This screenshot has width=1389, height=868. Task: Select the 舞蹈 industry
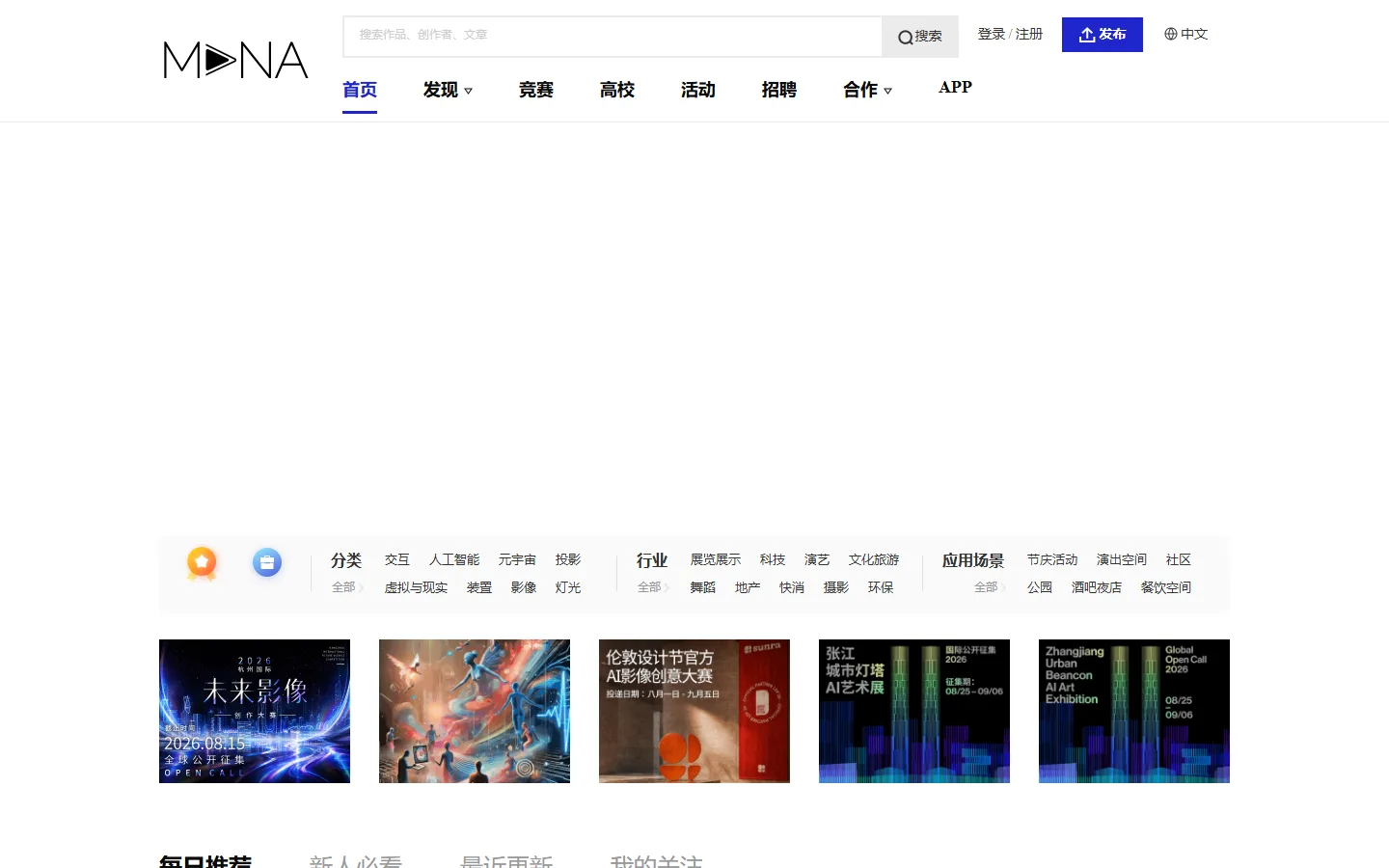tap(703, 587)
